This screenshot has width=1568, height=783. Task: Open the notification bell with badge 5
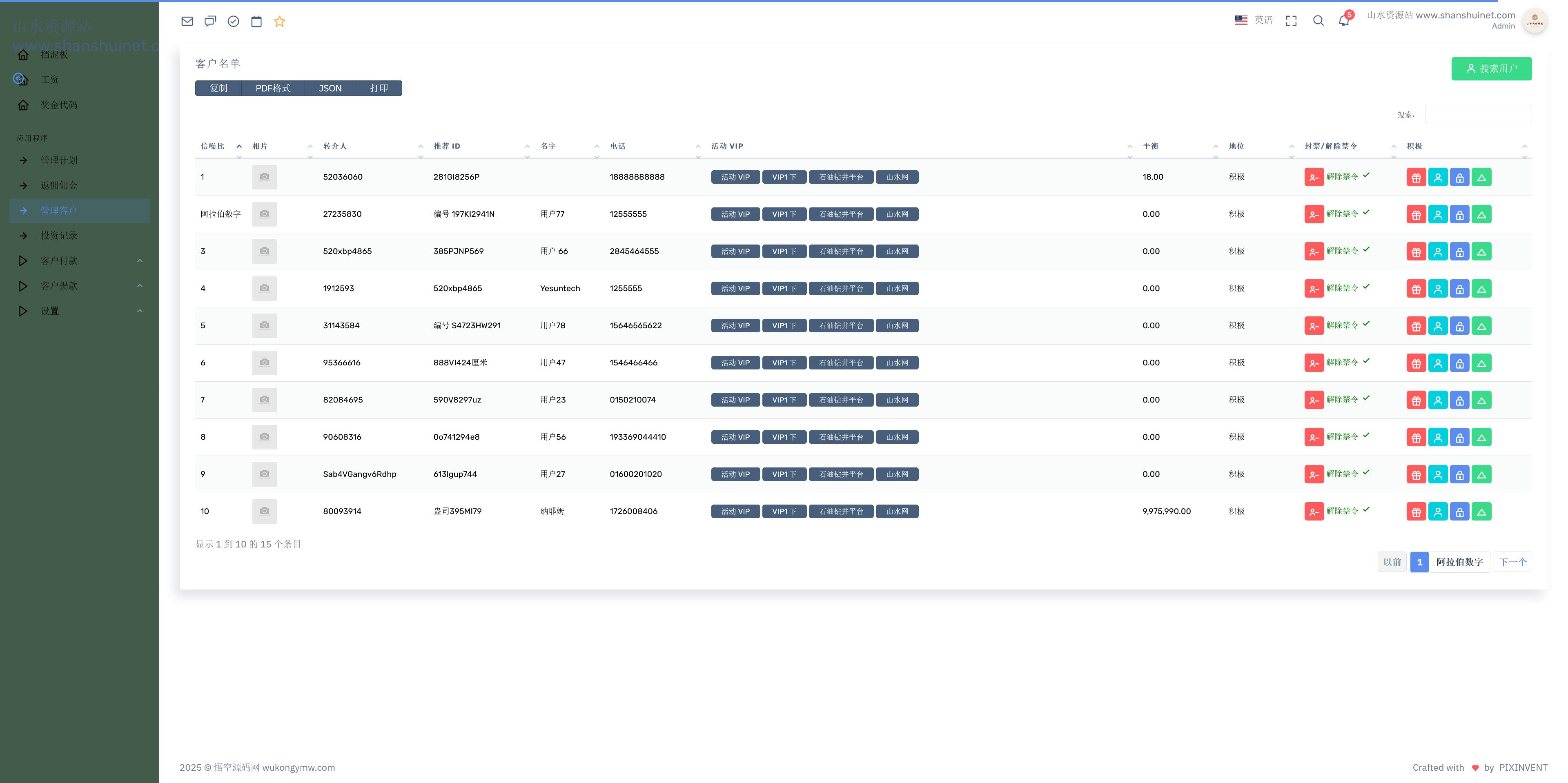(1343, 21)
